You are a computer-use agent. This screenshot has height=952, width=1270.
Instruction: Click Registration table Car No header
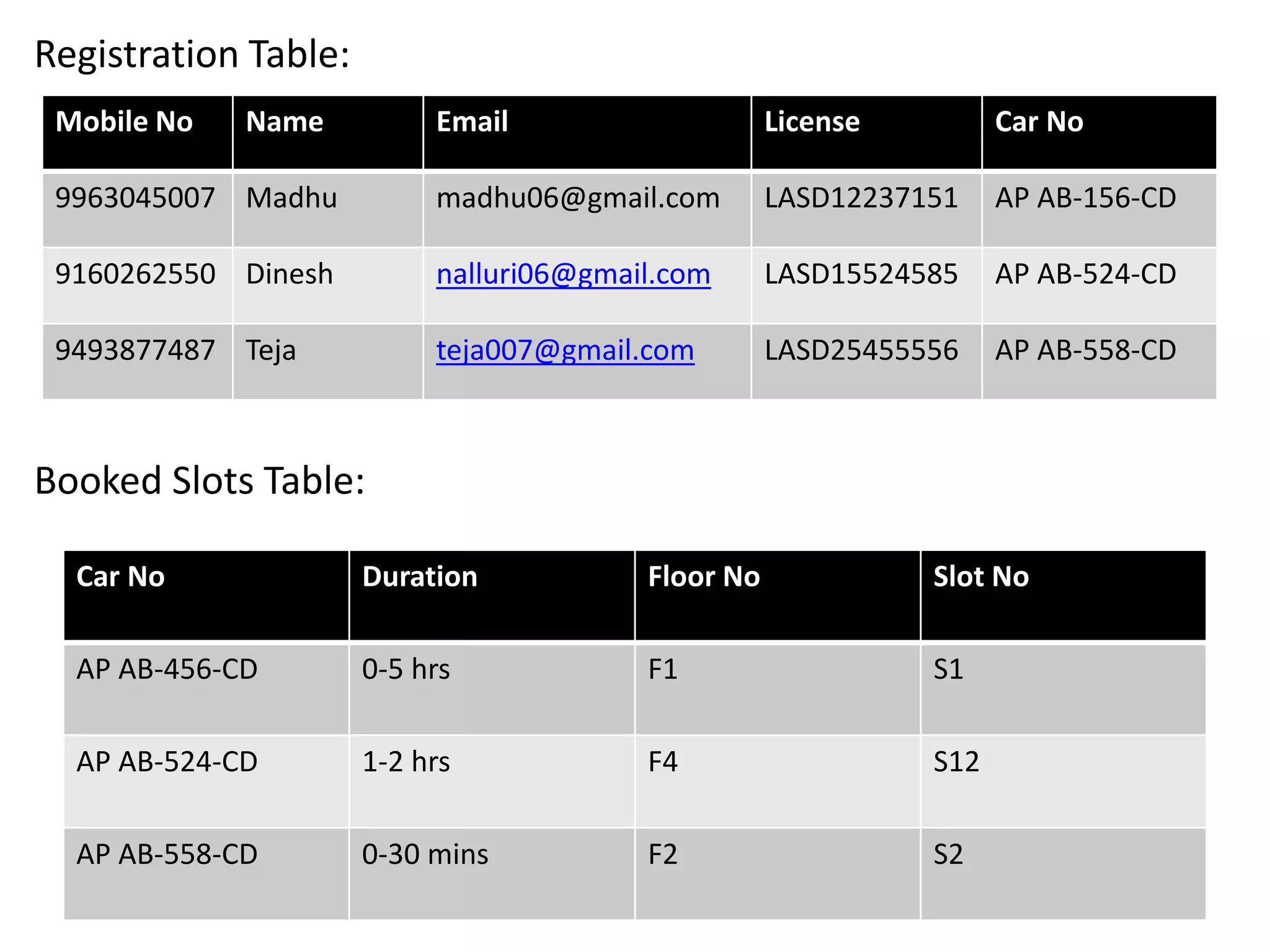(x=1039, y=122)
